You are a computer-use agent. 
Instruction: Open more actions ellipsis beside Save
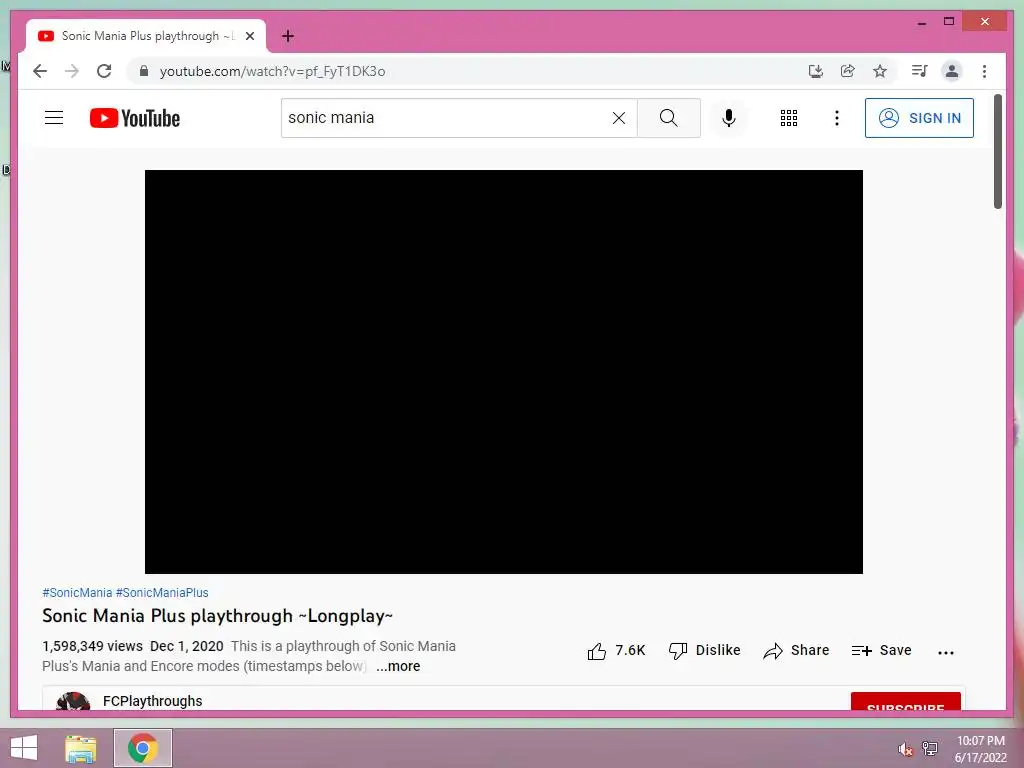tap(946, 652)
